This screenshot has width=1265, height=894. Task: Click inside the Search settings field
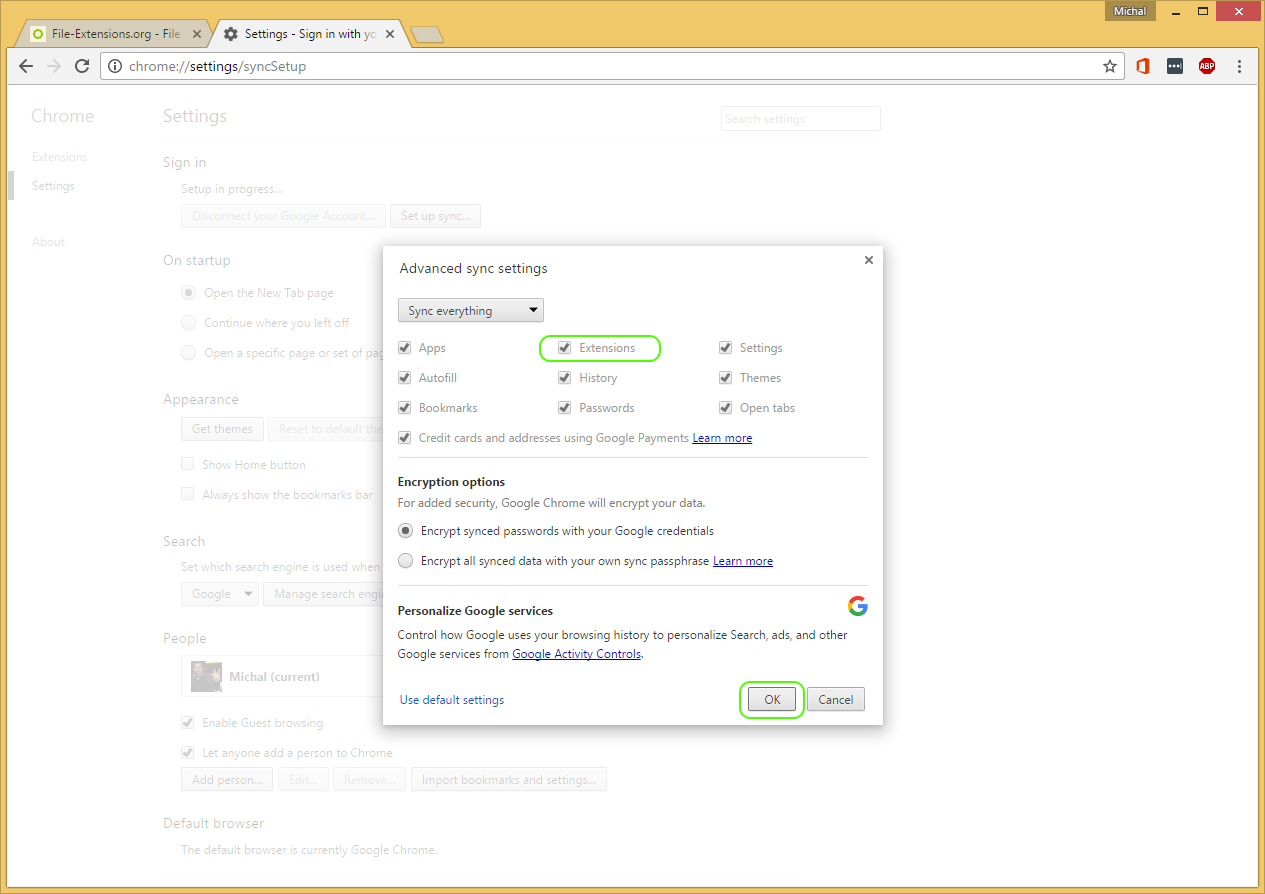coord(800,118)
